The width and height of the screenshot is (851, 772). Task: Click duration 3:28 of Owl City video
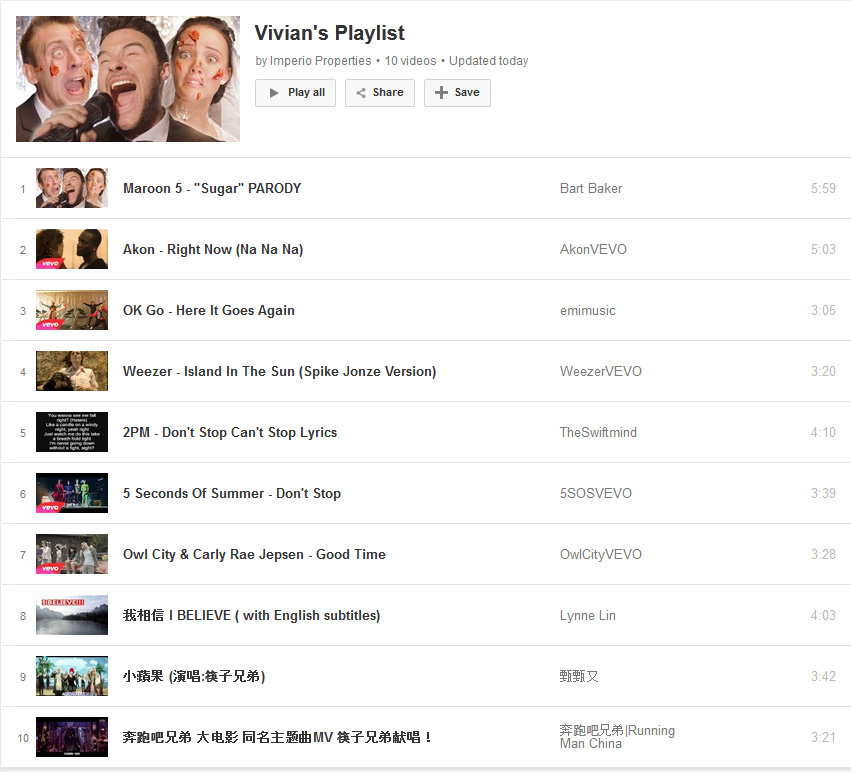[x=823, y=554]
